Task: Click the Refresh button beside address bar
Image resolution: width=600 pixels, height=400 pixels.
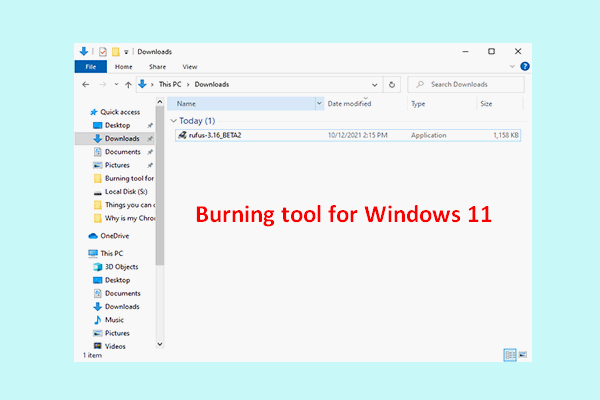Action: coord(392,85)
